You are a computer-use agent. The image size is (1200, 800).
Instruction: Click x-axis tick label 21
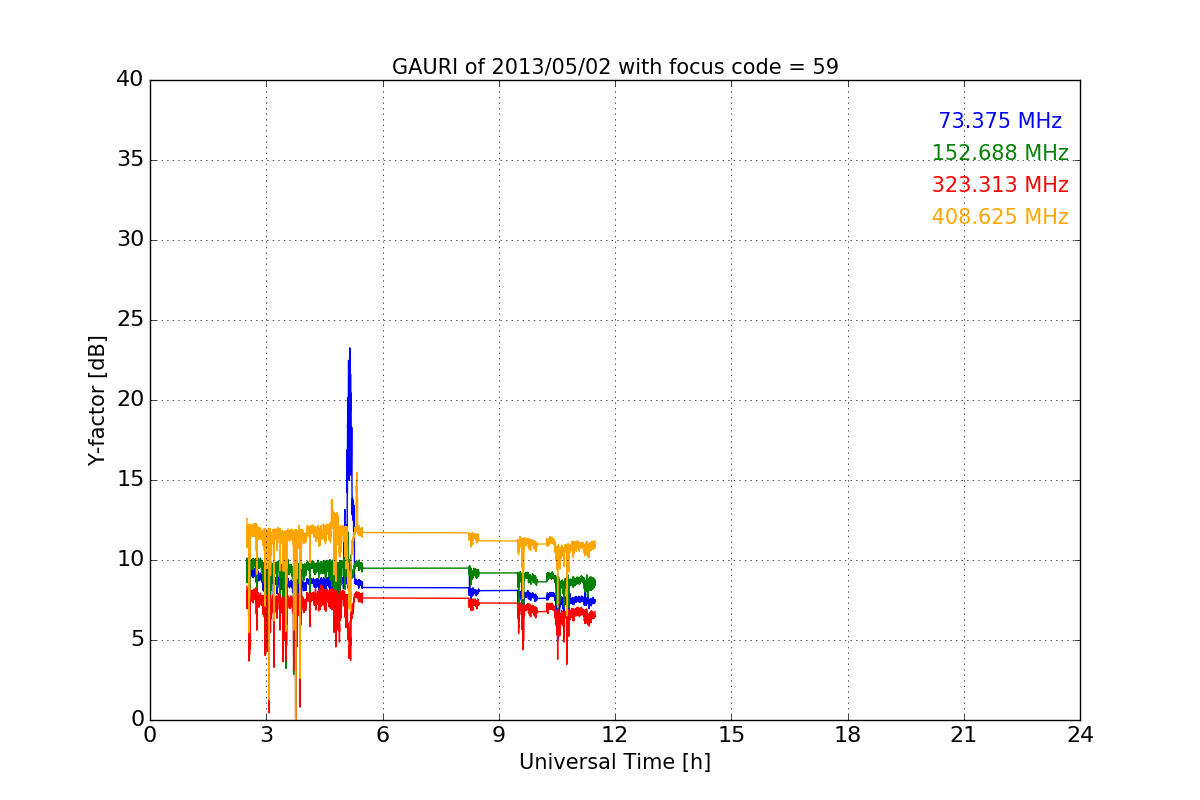[964, 734]
